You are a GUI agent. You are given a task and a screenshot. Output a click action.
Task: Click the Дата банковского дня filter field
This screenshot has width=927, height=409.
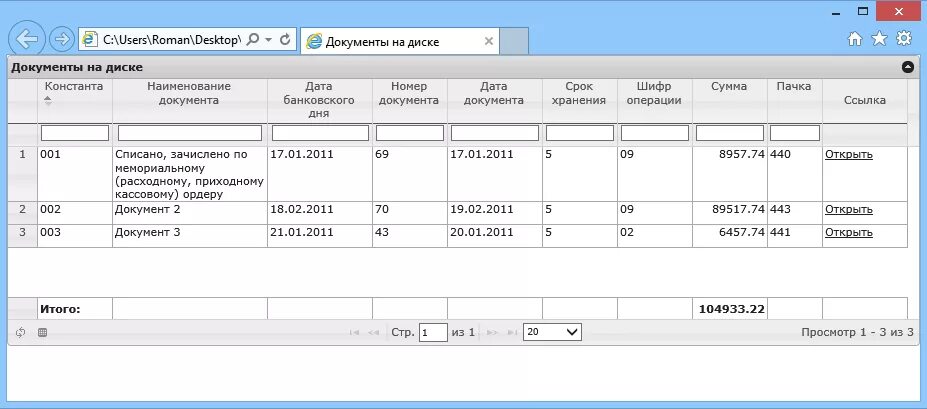(320, 133)
